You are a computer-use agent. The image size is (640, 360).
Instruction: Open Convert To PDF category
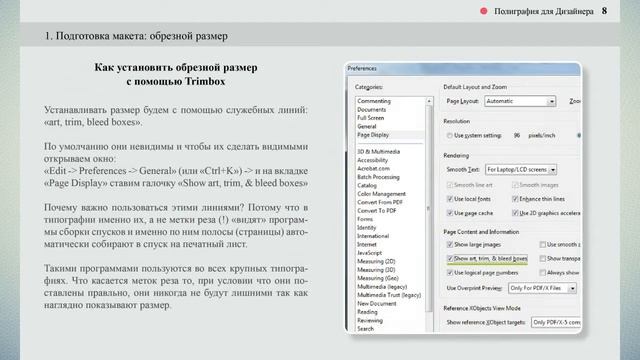coord(377,211)
